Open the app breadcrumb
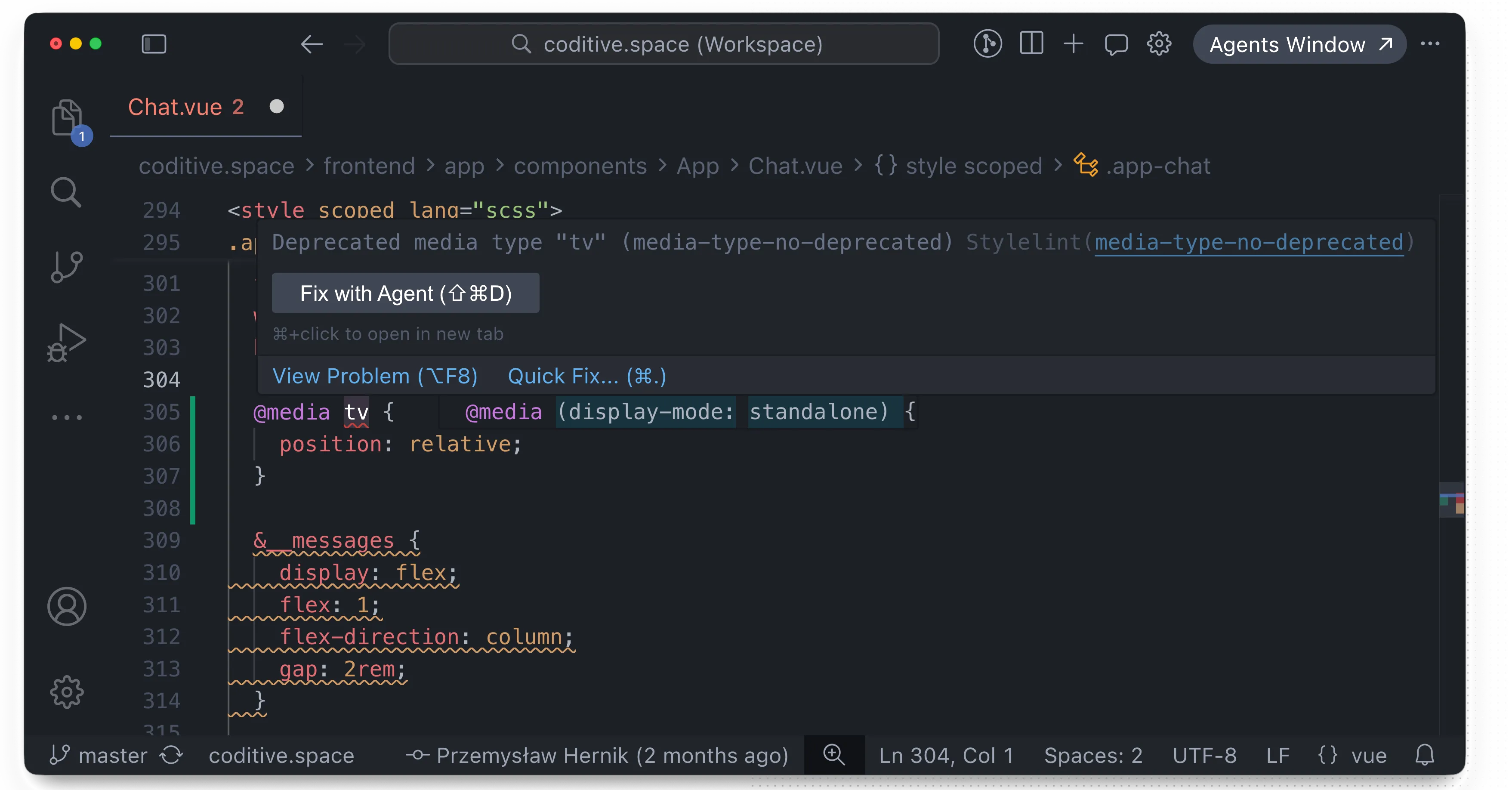 coord(464,166)
